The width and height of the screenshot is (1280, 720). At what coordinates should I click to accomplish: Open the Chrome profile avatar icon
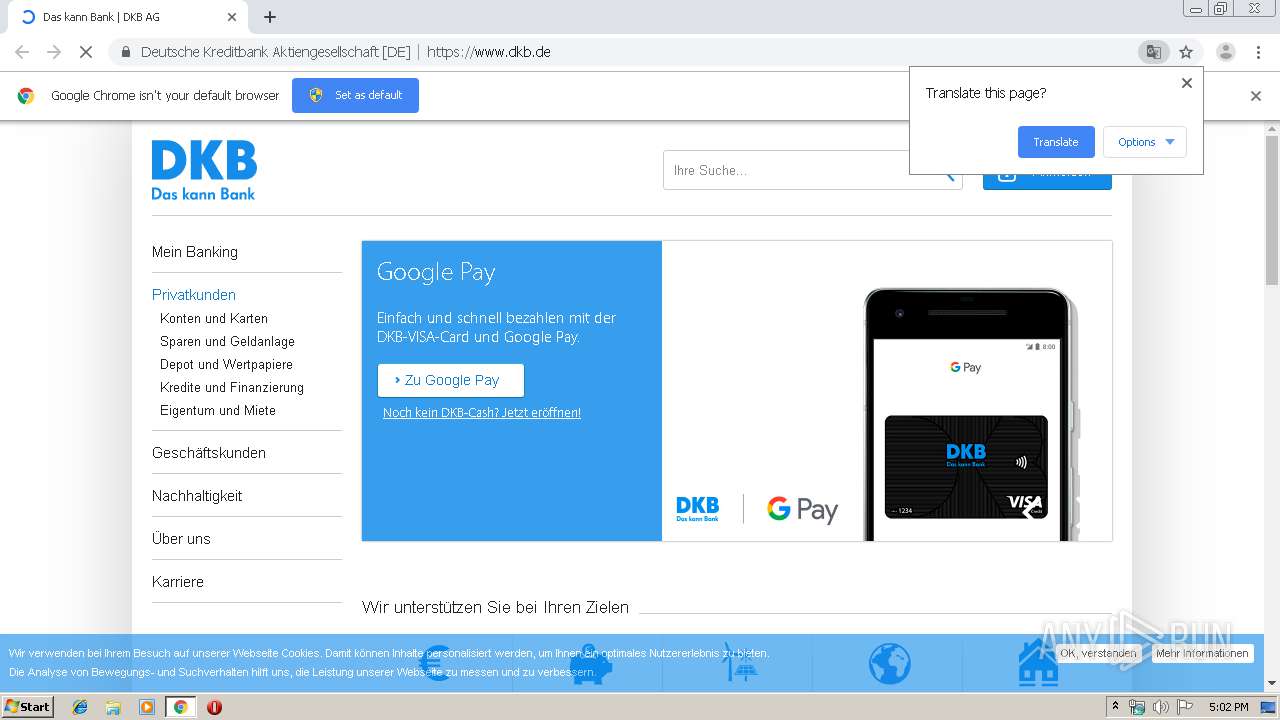coord(1225,52)
